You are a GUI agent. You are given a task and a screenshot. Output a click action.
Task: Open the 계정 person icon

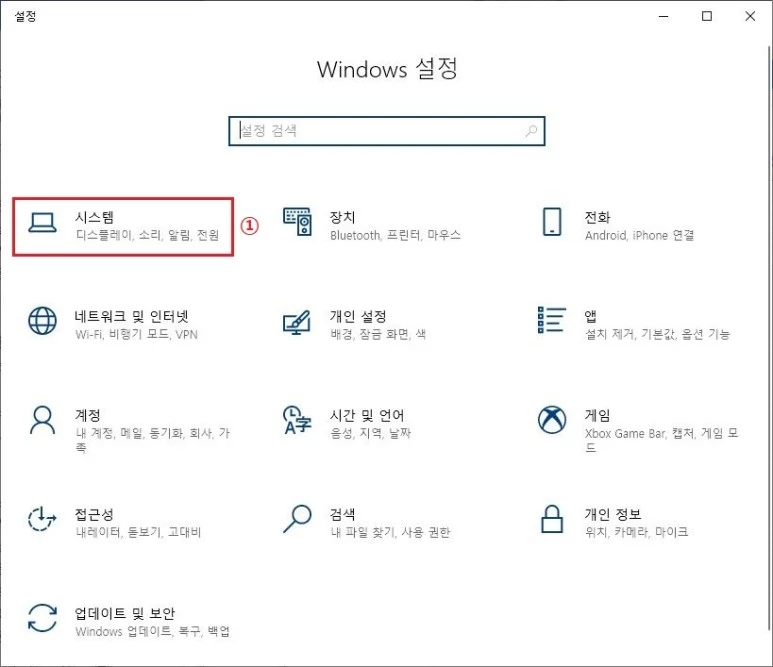(42, 420)
